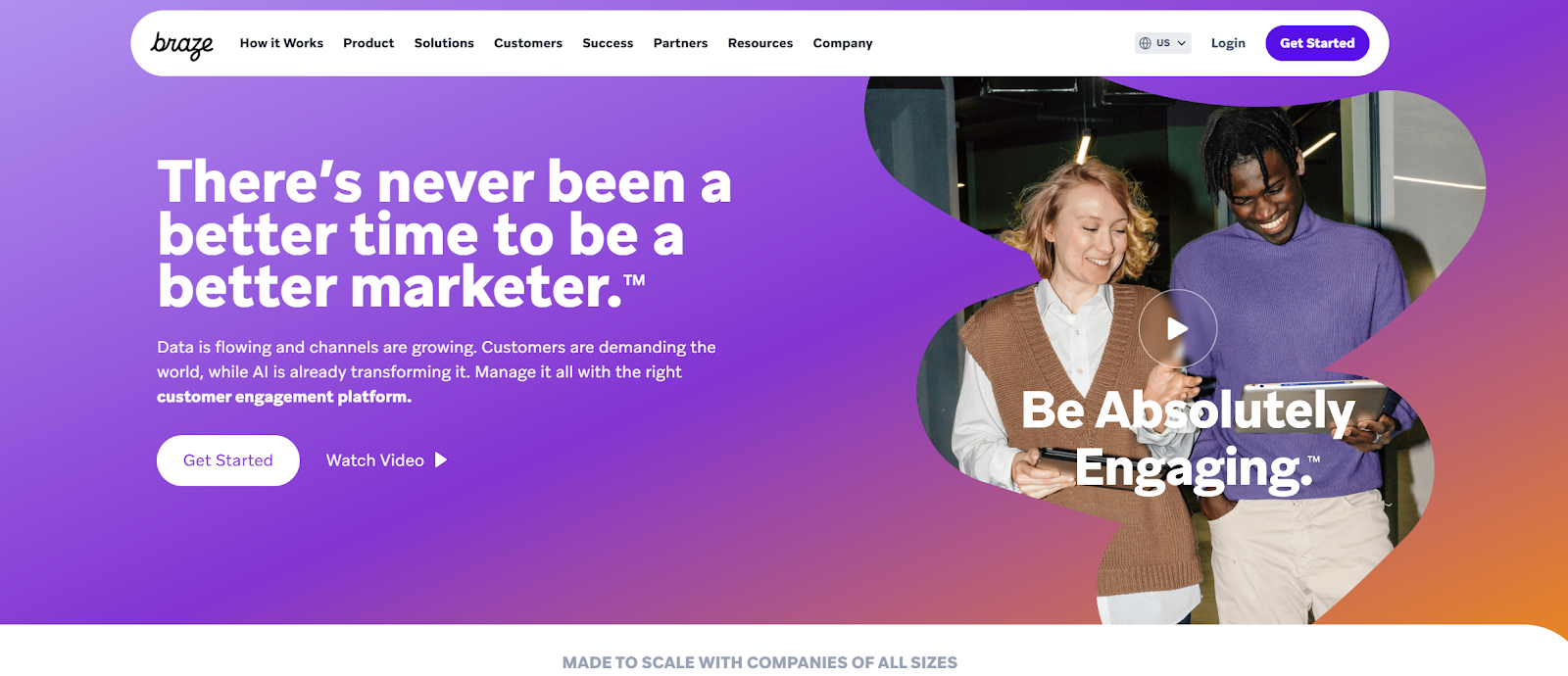1568x676 pixels.
Task: Open the Company menu item
Action: (x=843, y=43)
